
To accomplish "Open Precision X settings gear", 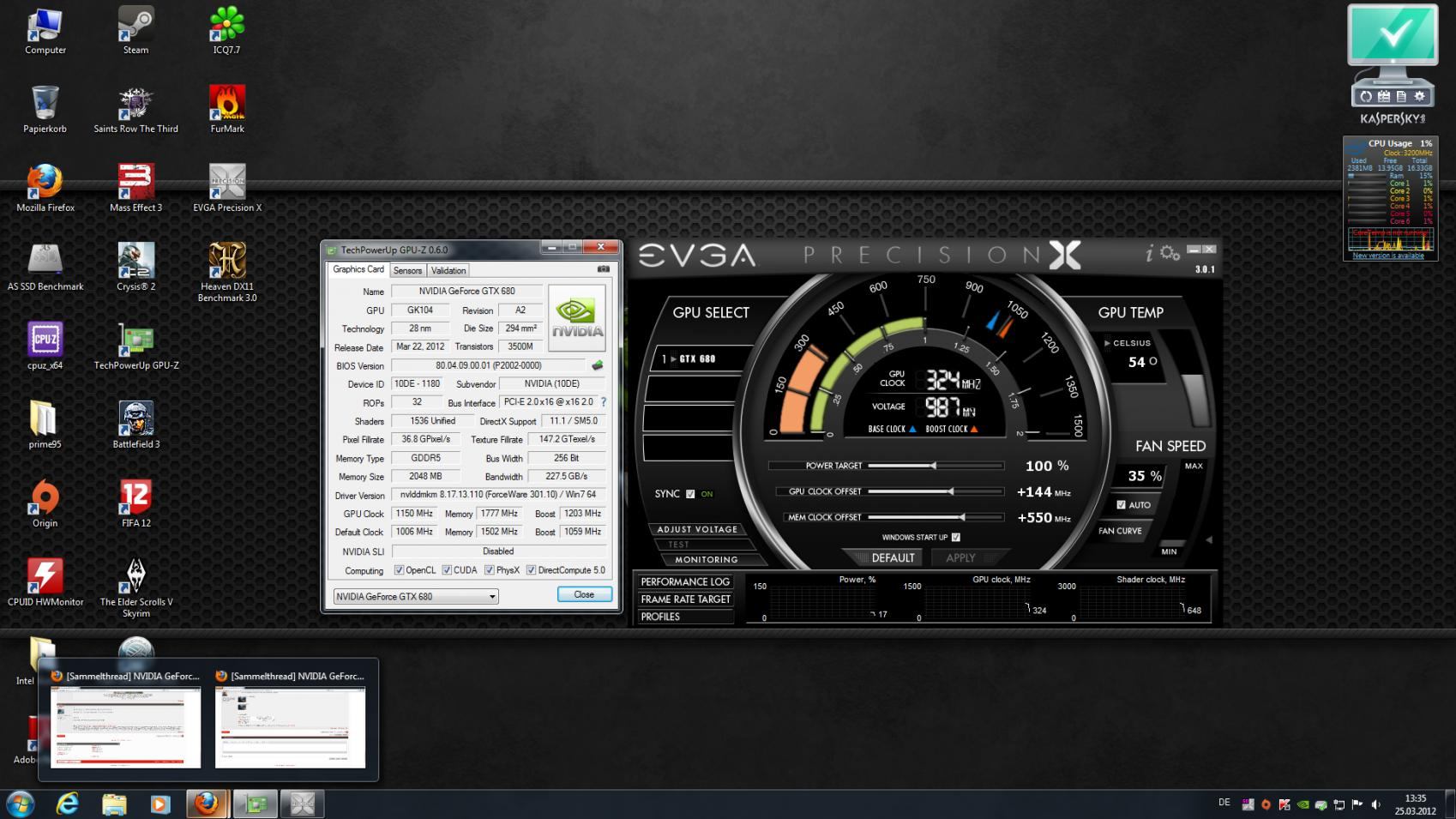I will pos(1170,253).
